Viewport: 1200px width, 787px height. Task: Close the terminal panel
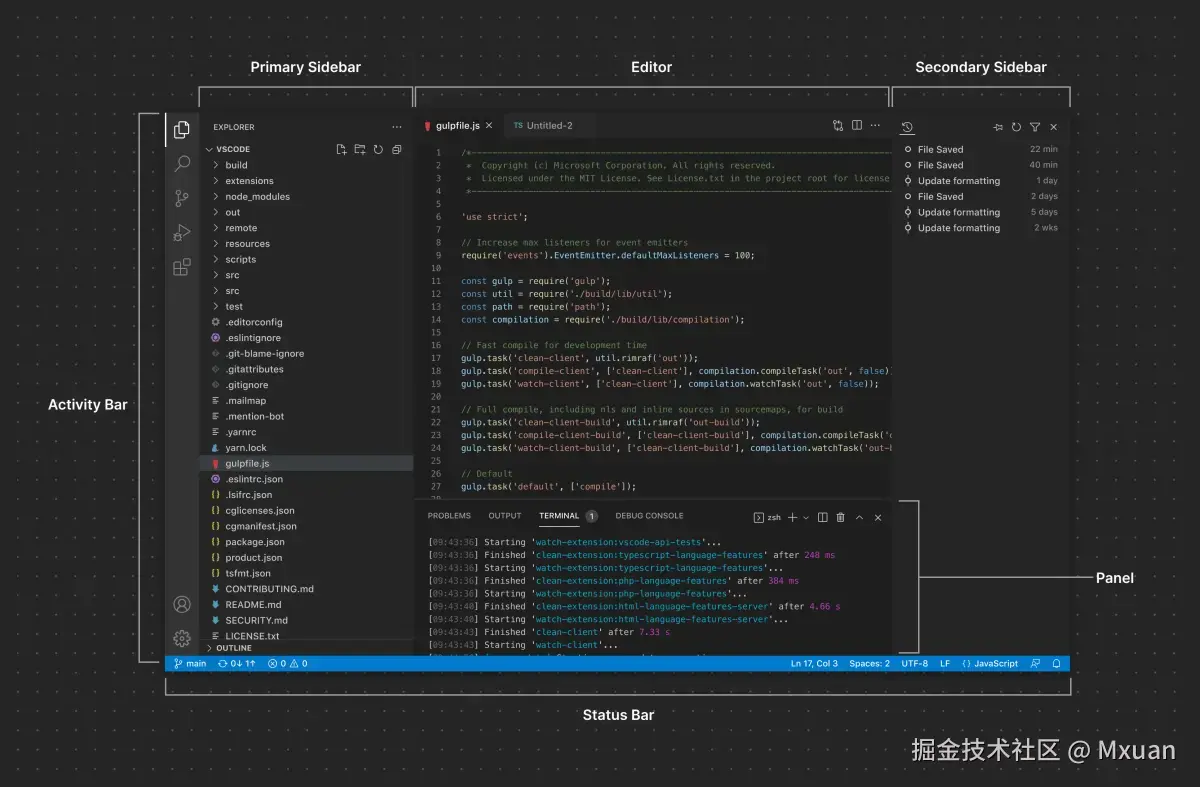(878, 518)
